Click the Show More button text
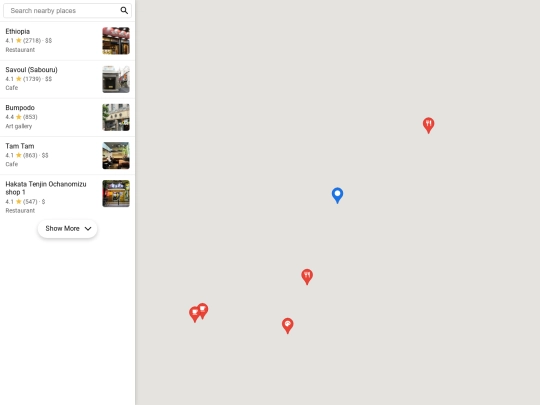This screenshot has height=405, width=540. (x=62, y=229)
